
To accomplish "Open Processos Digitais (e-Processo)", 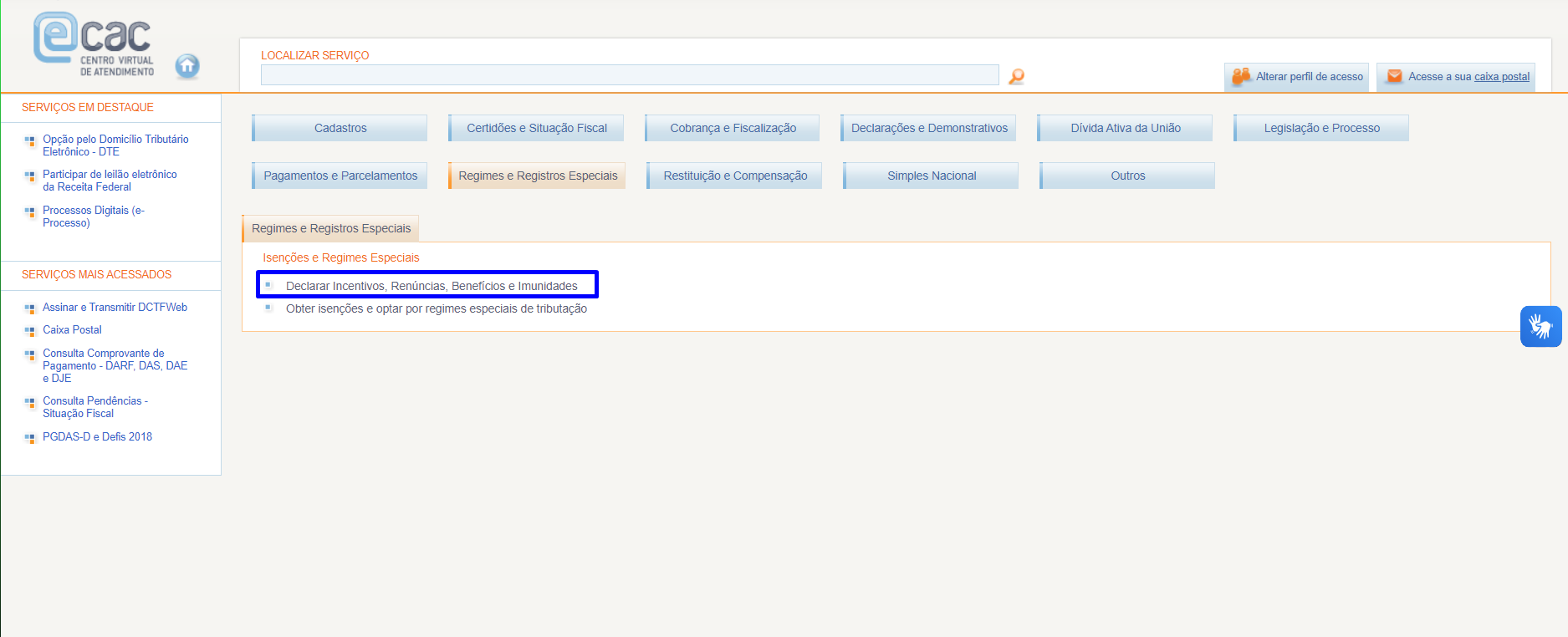I will click(x=94, y=217).
